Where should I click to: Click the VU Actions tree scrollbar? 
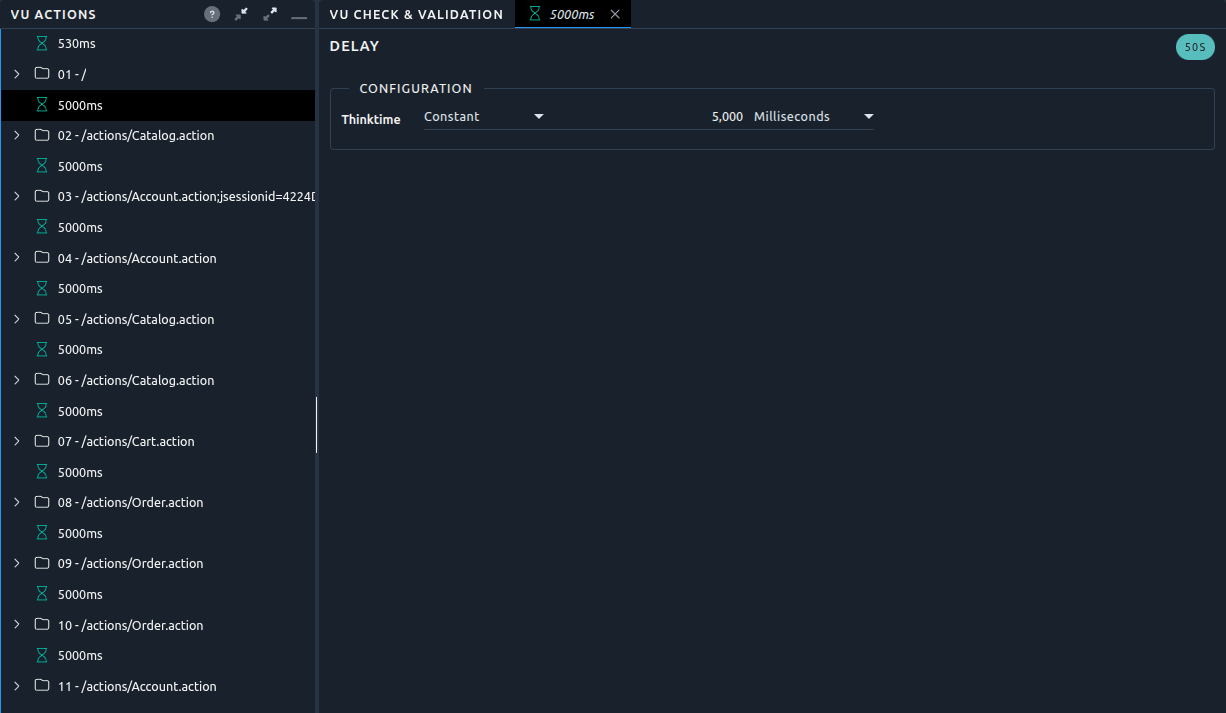click(x=316, y=425)
